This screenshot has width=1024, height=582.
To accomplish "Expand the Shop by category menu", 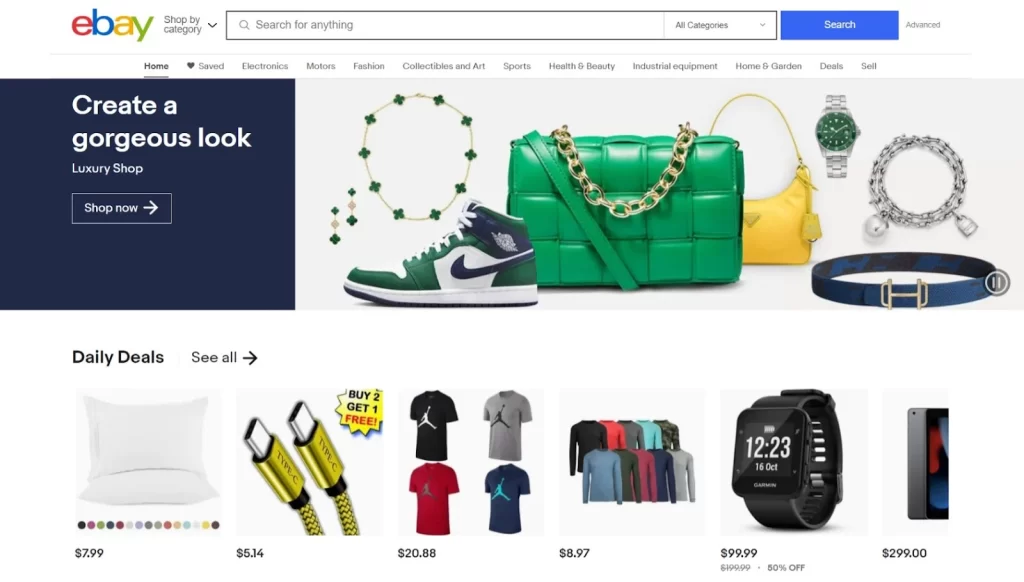I will 189,25.
